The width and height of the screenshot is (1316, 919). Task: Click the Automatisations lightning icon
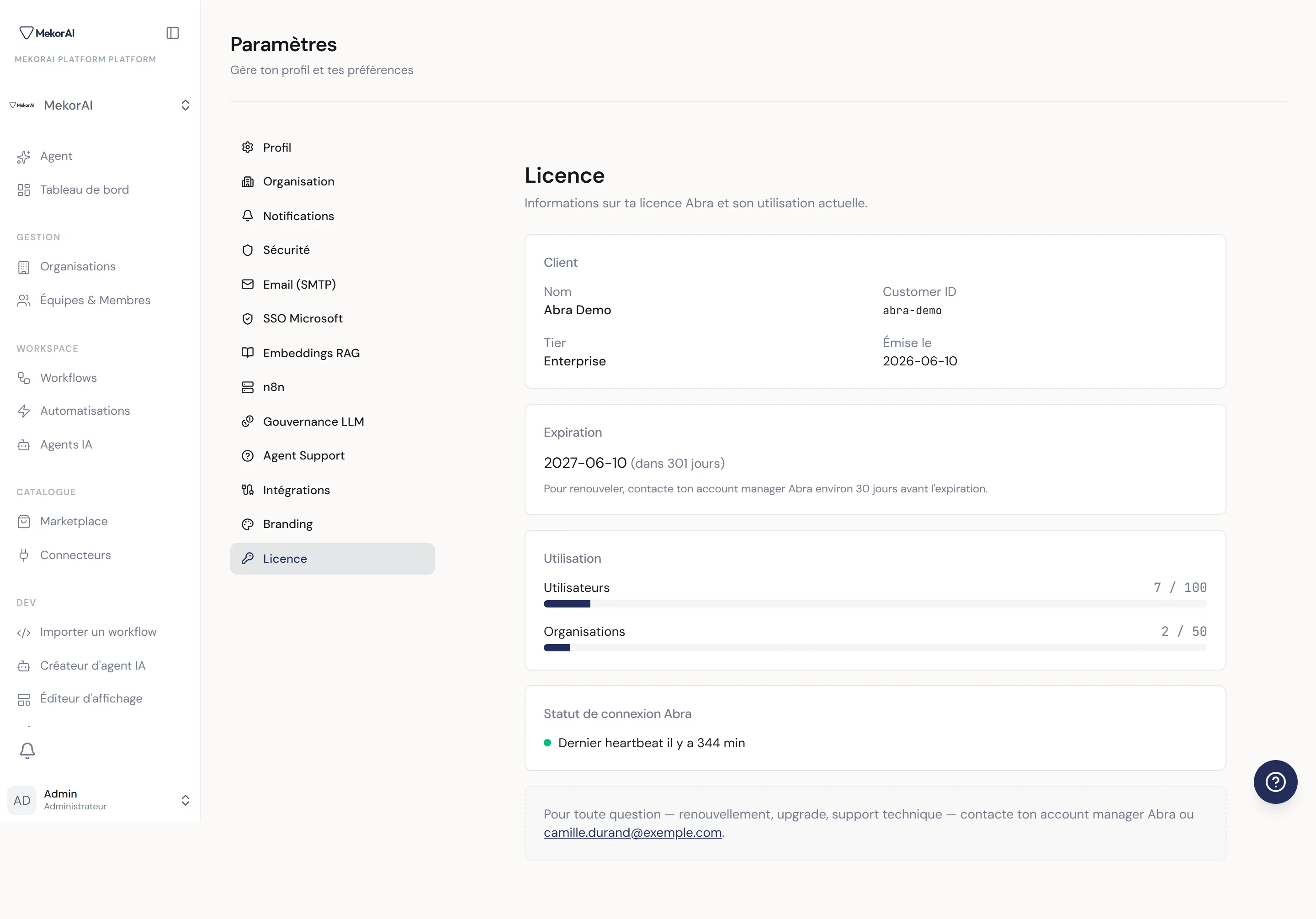tap(23, 411)
